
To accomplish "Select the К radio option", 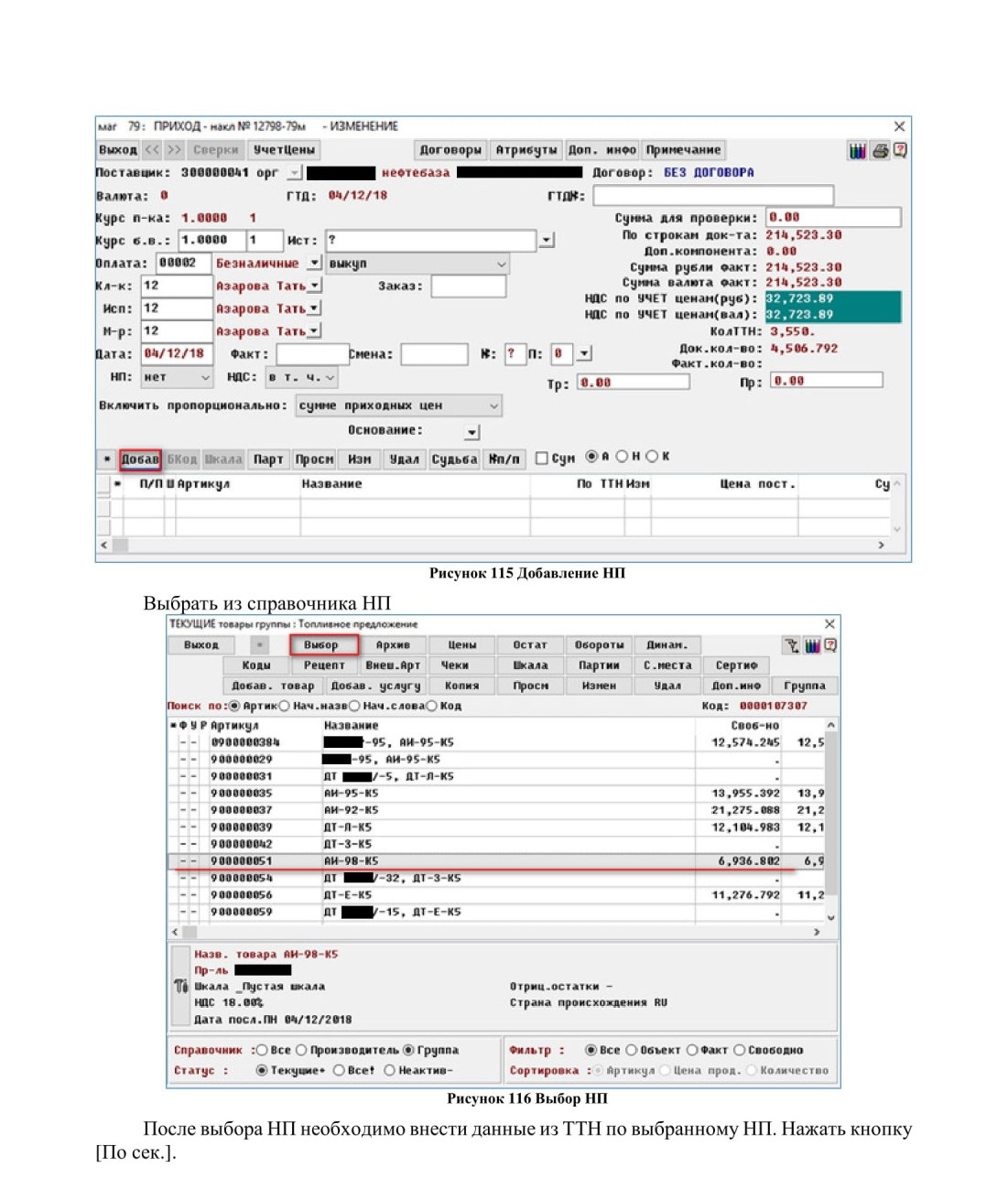I will 652,457.
